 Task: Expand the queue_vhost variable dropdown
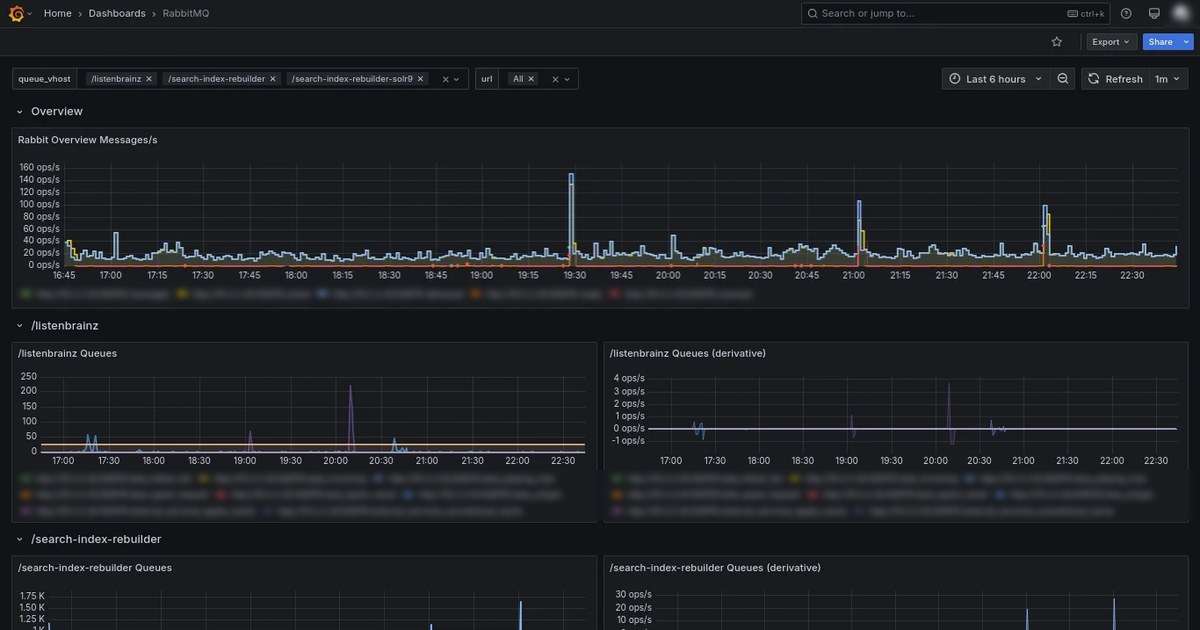[x=458, y=79]
